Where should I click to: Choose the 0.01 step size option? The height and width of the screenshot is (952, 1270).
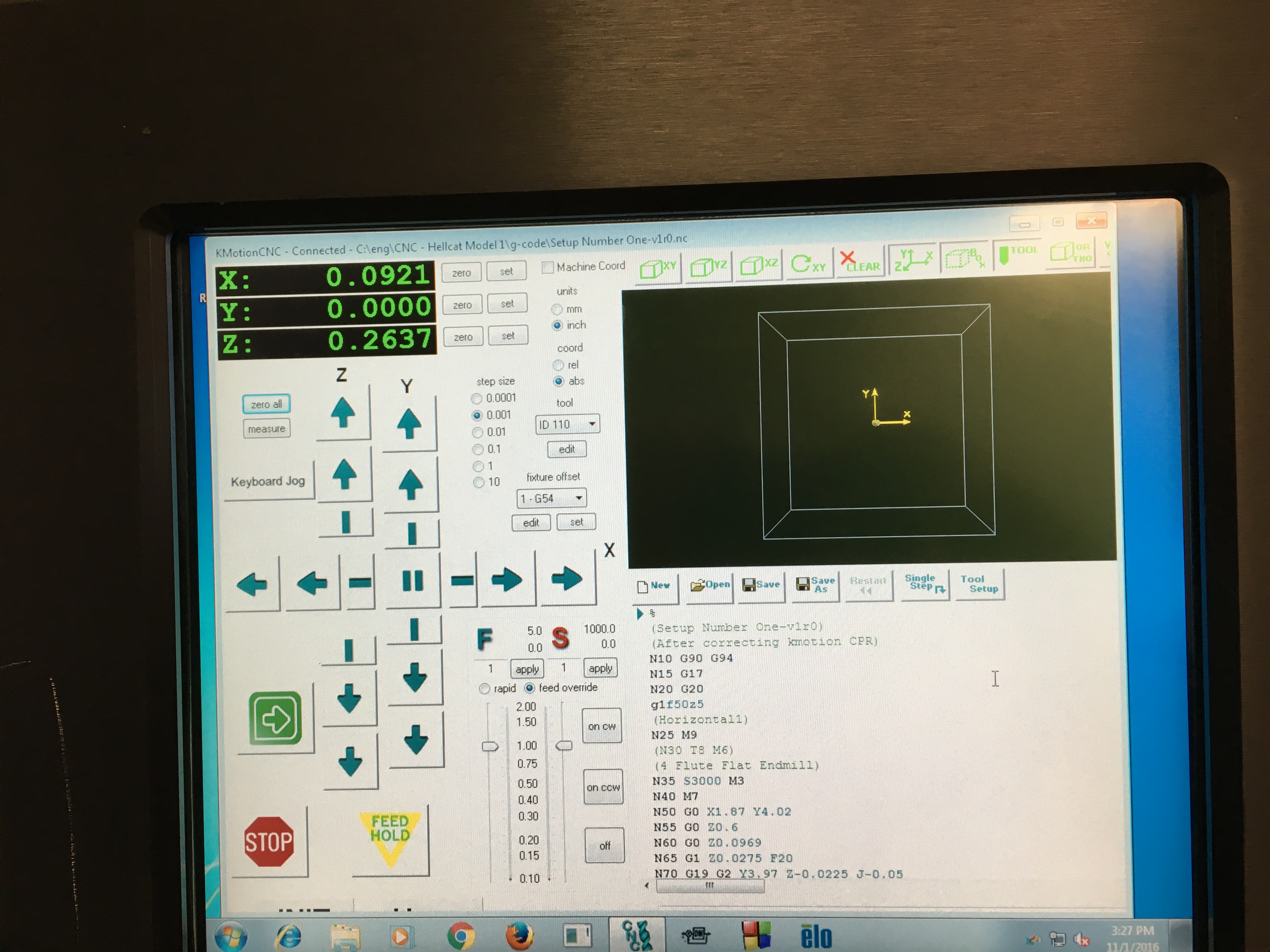click(478, 432)
